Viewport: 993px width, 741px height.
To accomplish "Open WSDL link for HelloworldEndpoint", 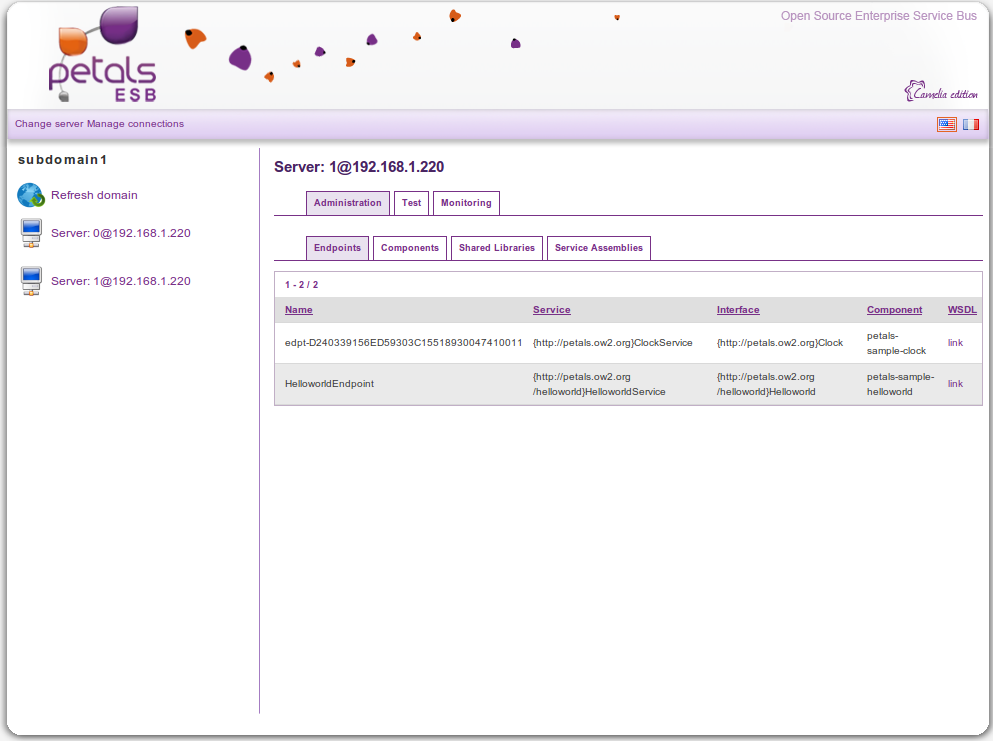I will point(955,384).
